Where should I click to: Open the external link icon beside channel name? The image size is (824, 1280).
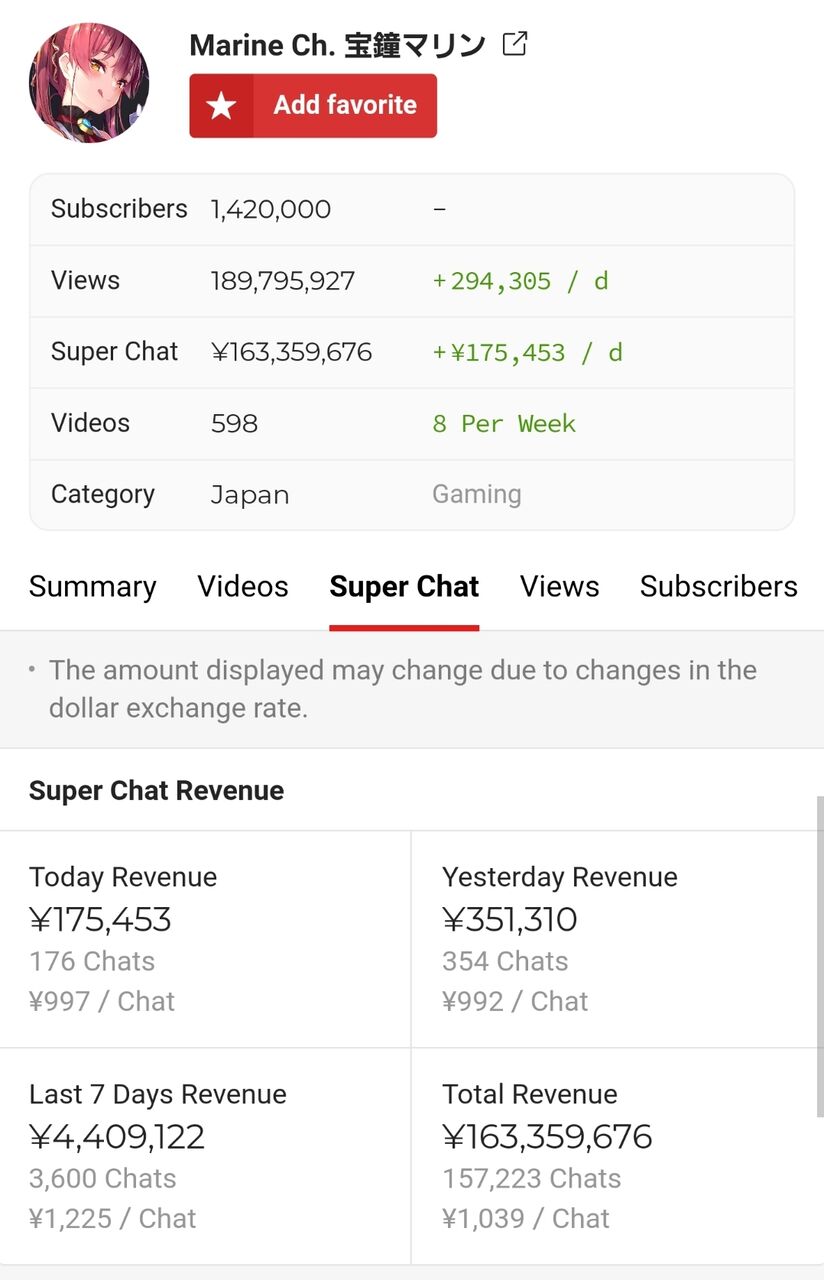pos(514,44)
